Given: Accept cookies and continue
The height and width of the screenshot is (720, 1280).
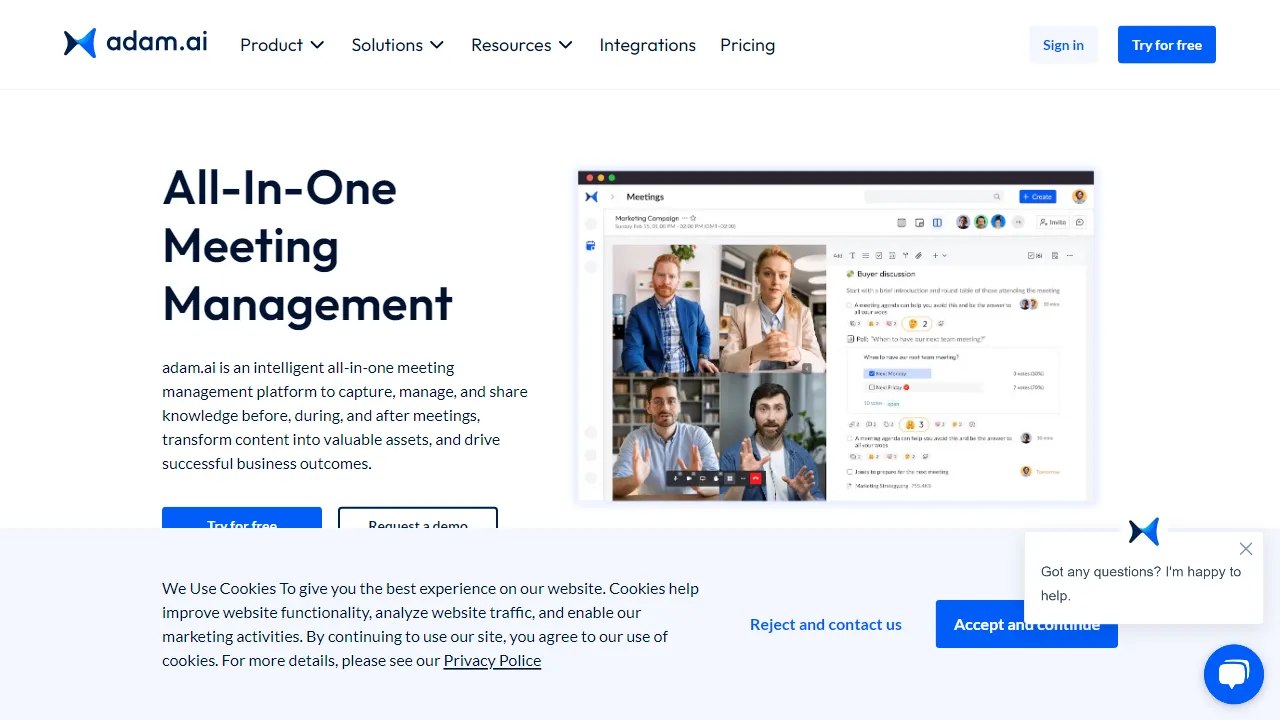Looking at the screenshot, I should (x=1027, y=624).
